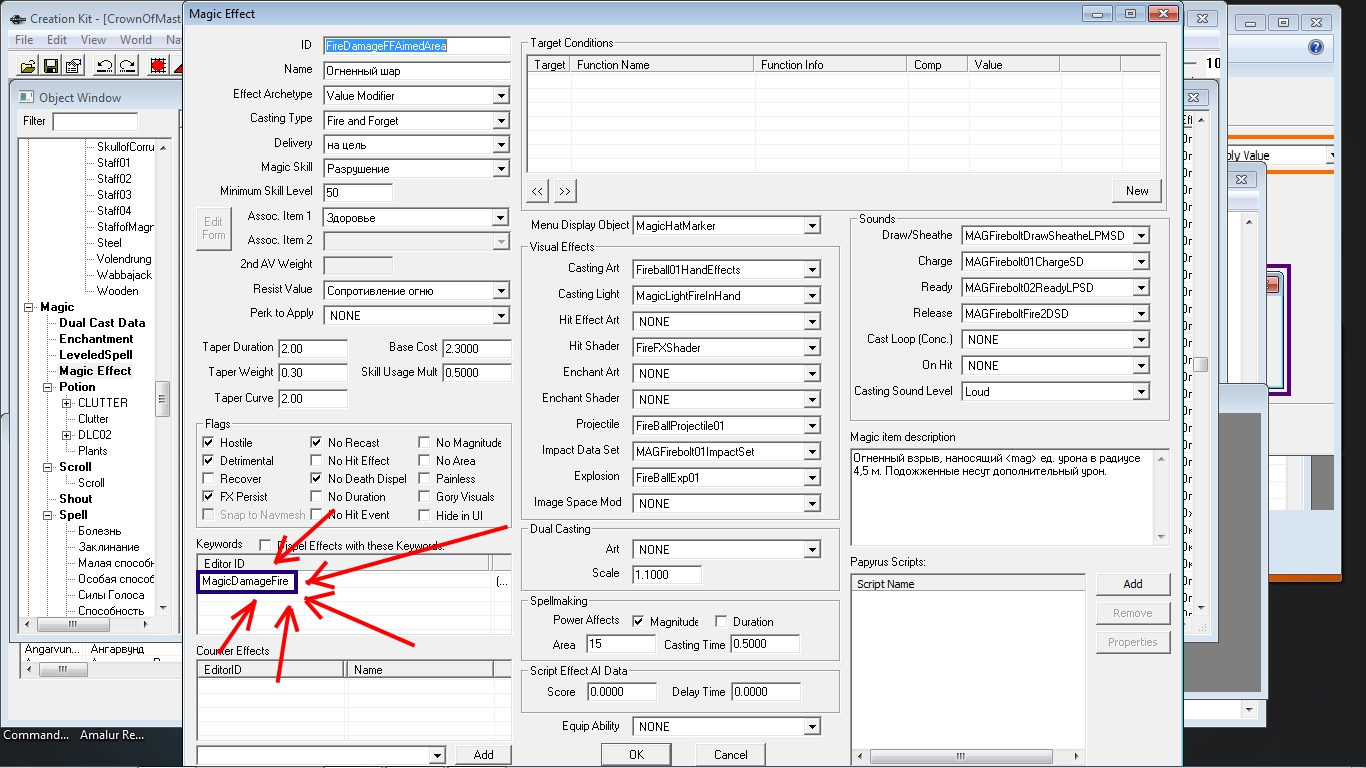This screenshot has height=768, width=1366.
Task: Open the preferences icon in toolbar
Action: tap(72, 66)
